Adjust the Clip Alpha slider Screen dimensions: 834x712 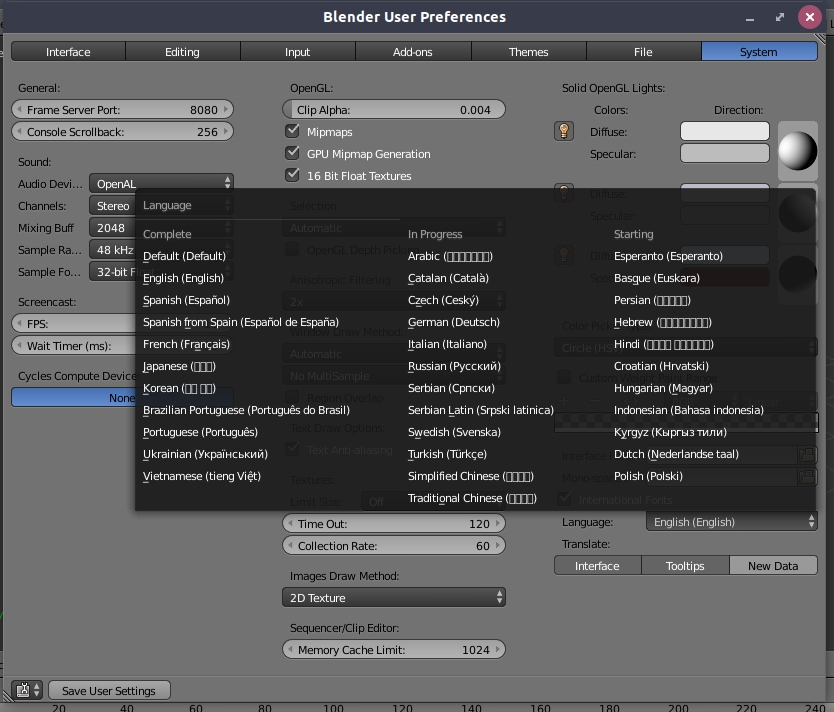(x=394, y=110)
